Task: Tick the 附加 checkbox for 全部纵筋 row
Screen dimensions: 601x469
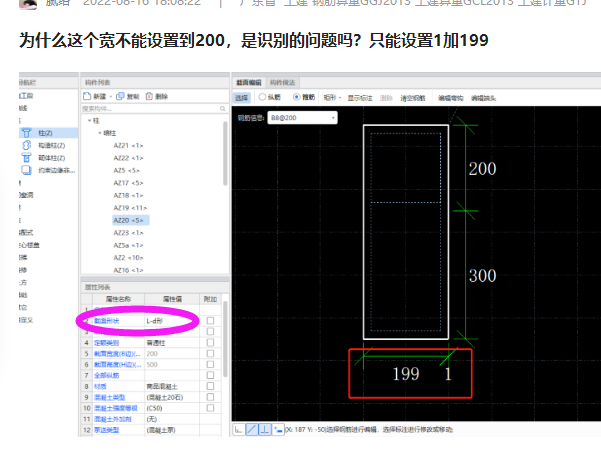Action: (210, 375)
